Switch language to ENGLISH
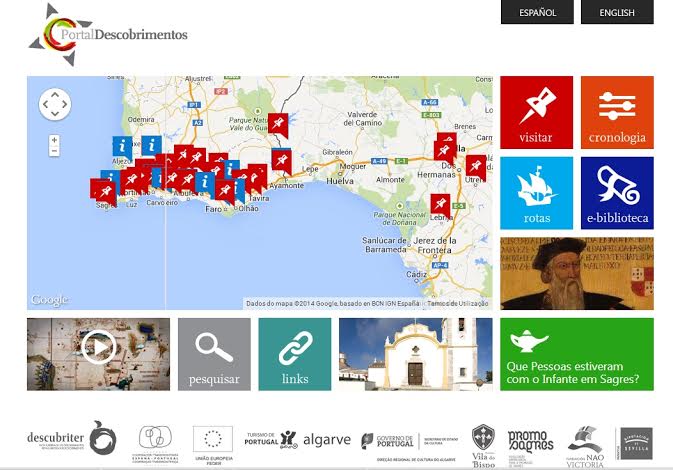Screen dimensions: 673x470 [617, 12]
